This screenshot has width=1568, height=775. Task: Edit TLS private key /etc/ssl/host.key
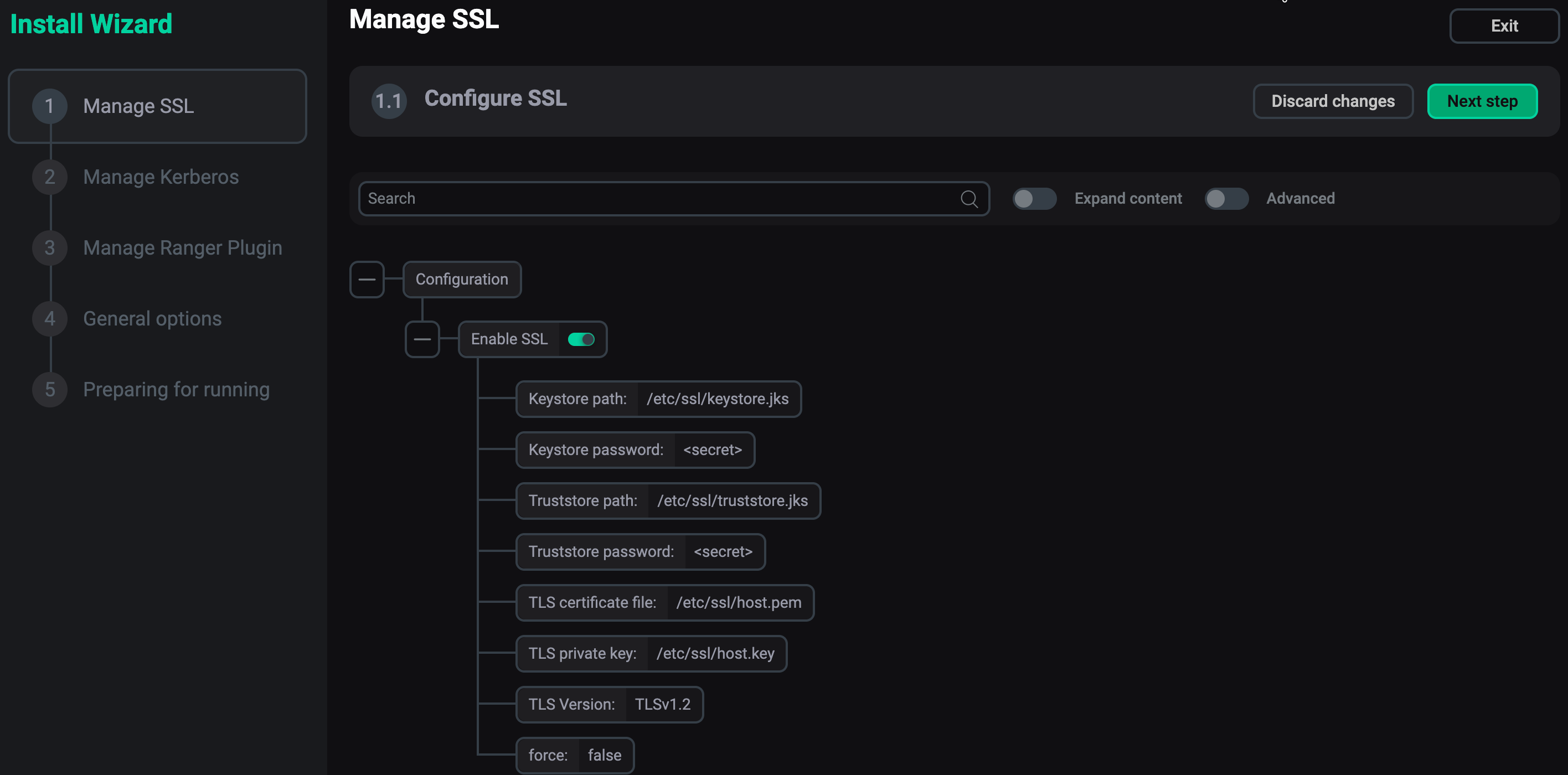[715, 653]
